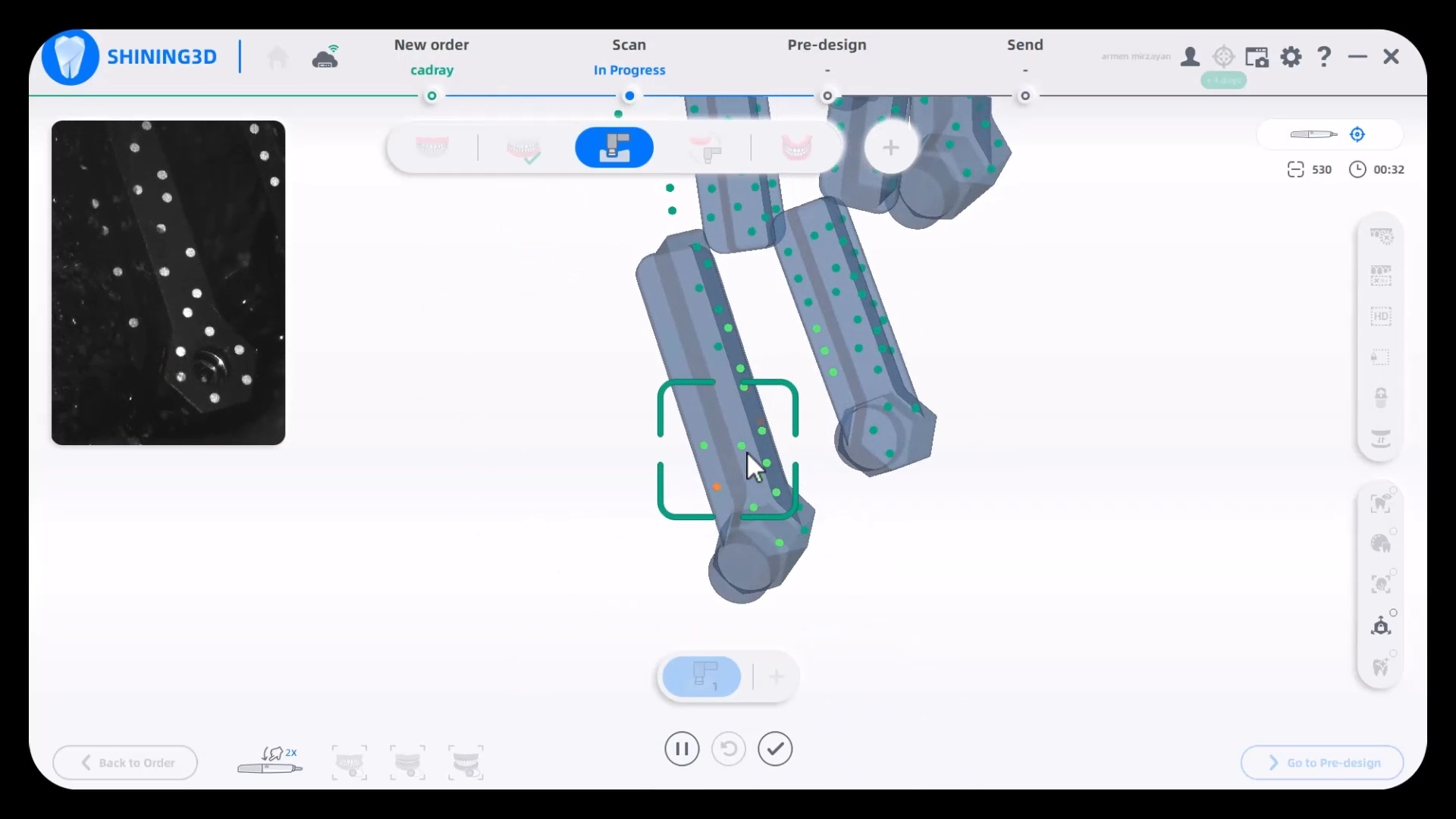Select the upper jaw scan step

click(432, 147)
